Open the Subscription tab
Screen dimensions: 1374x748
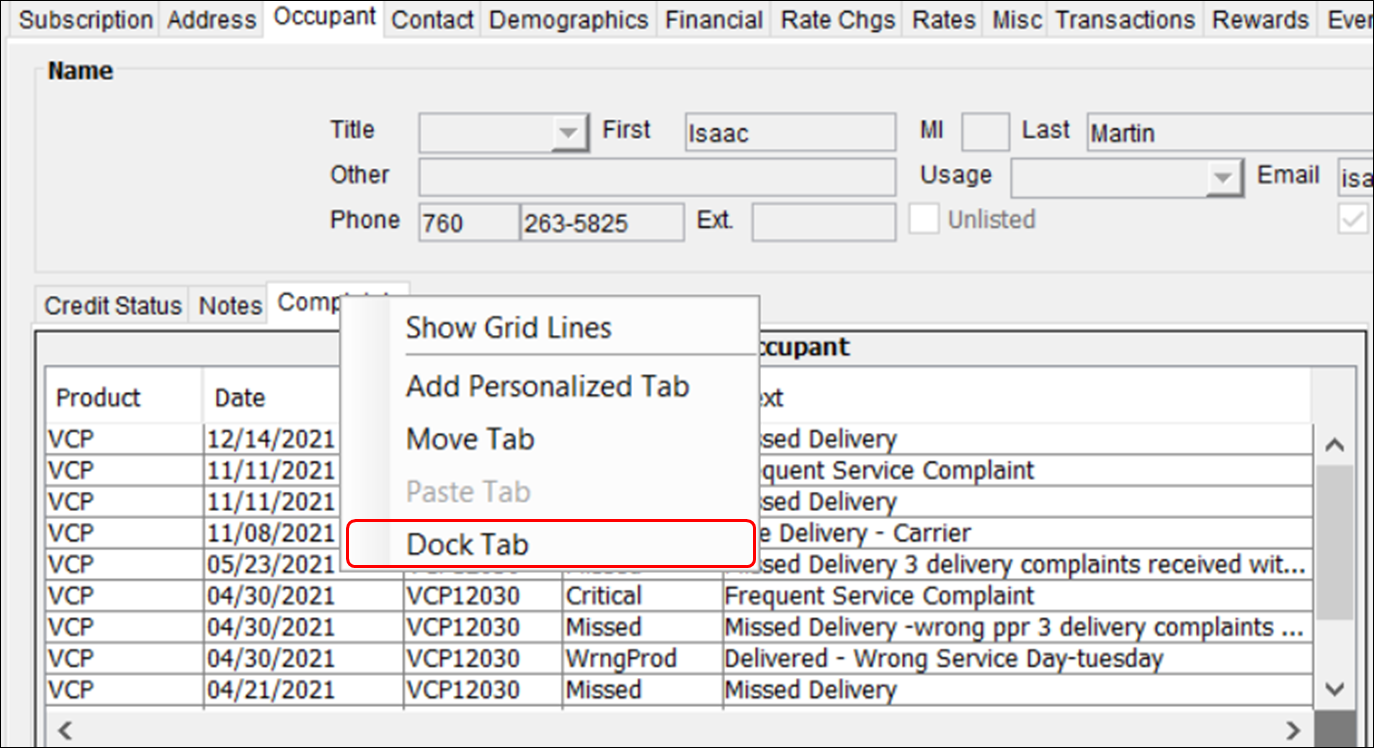86,20
